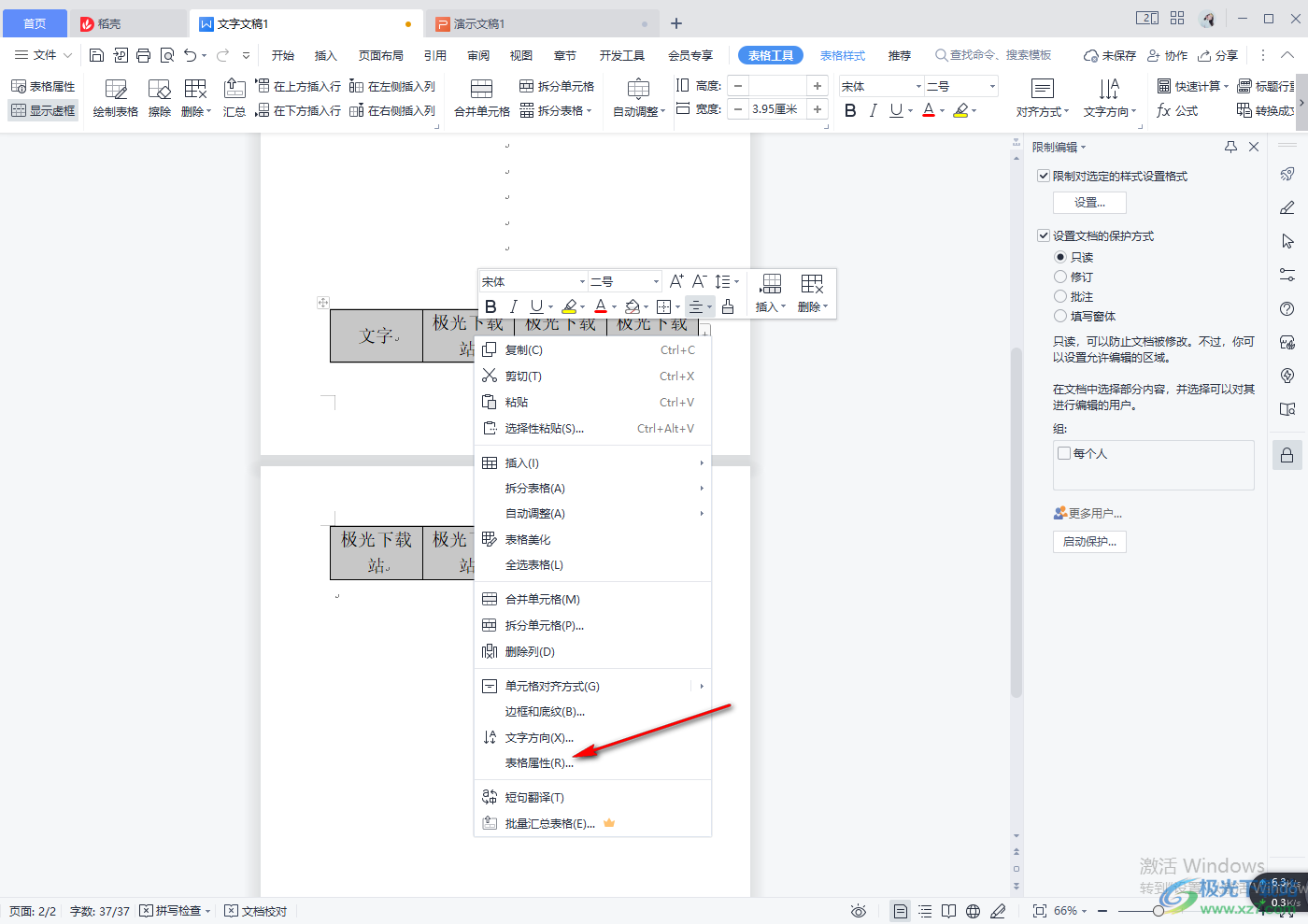Click the 设置... button in Restrict Editing panel
The height and width of the screenshot is (924, 1308).
point(1089,203)
